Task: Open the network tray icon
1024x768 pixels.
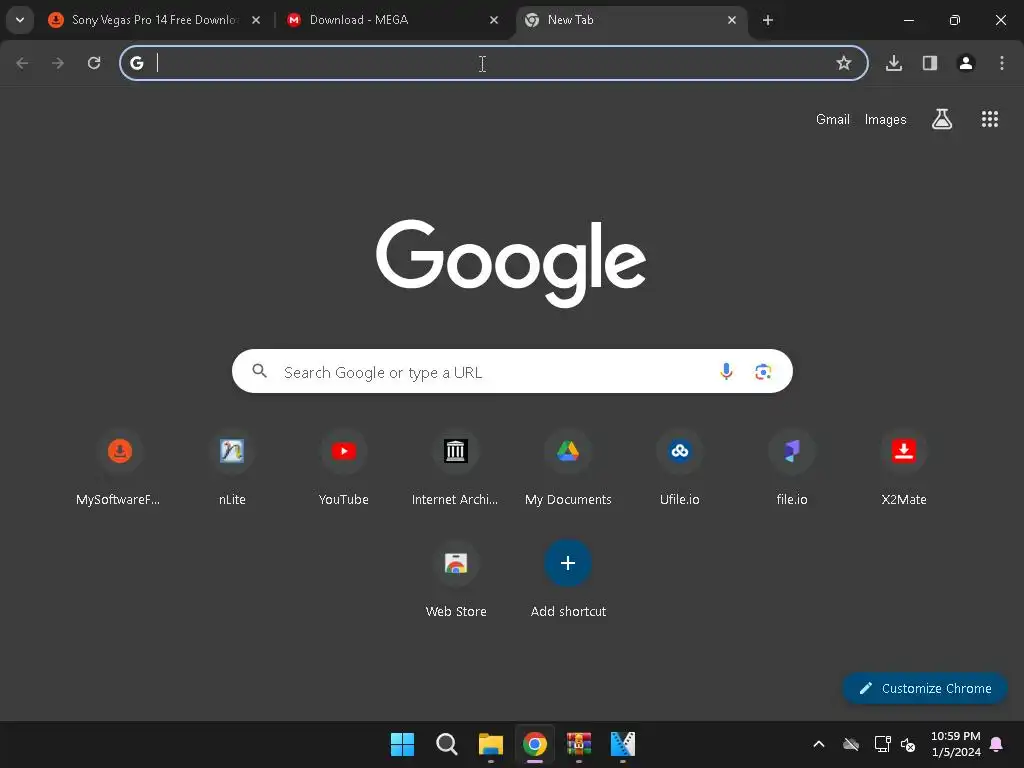Action: 882,744
